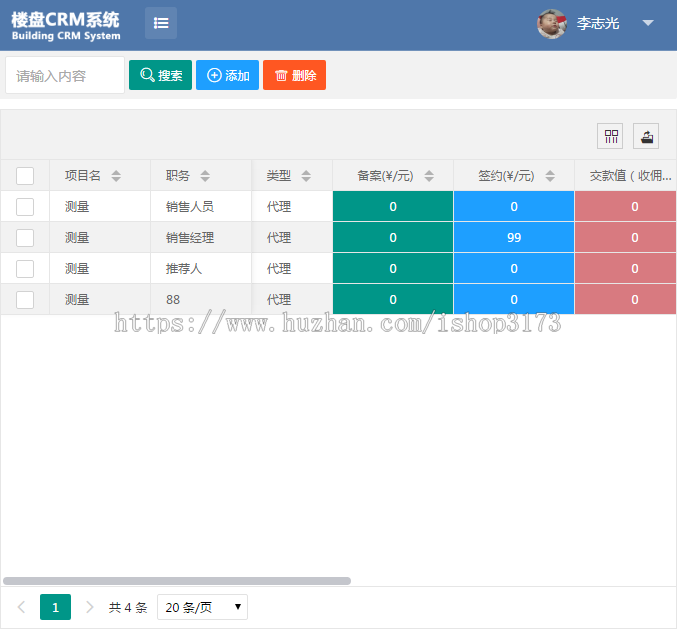Open the 20 条/页 page size dropdown
Screen dimensions: 677x640
coord(202,607)
